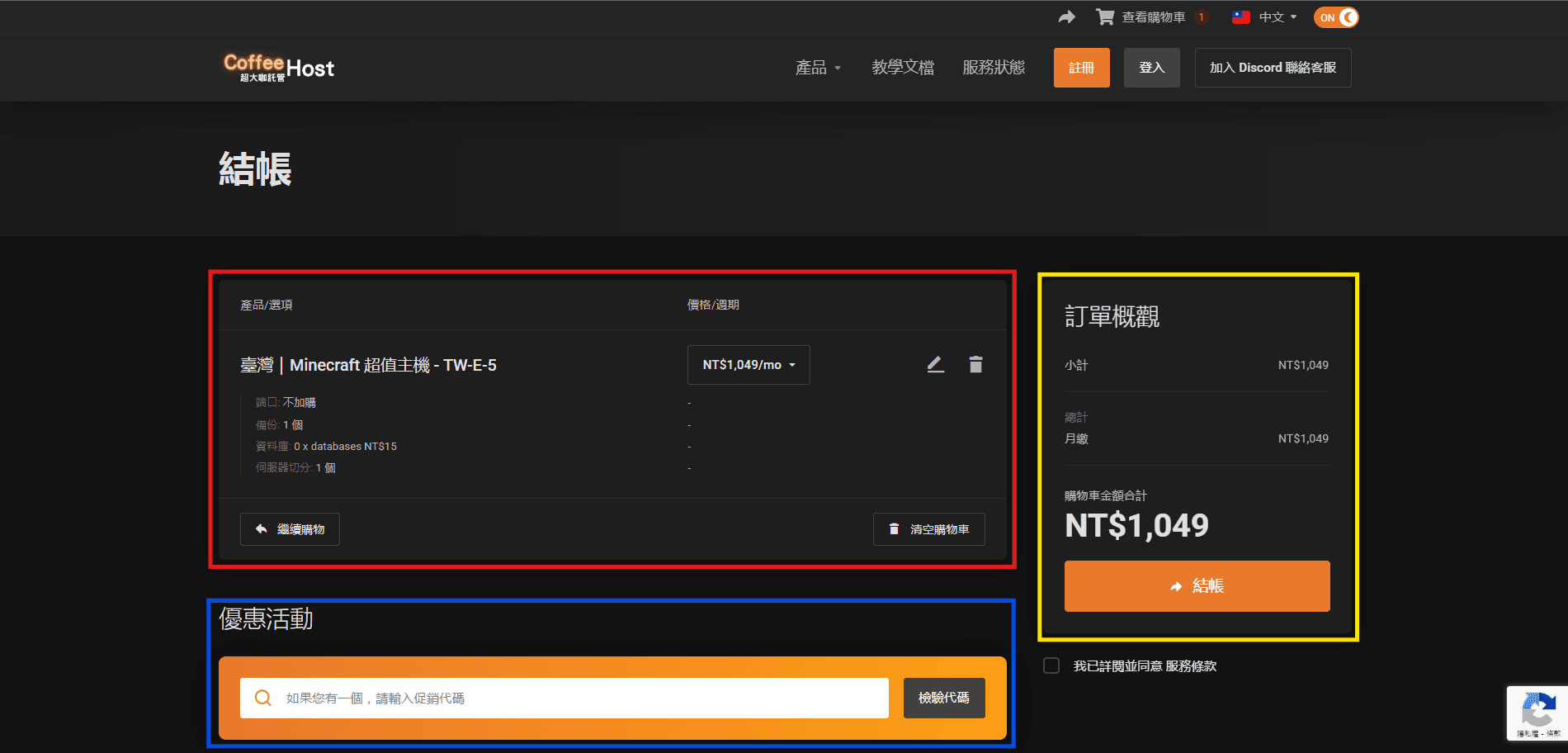Toggle the dark mode ON switch
The width and height of the screenshot is (1568, 753).
pyautogui.click(x=1336, y=17)
